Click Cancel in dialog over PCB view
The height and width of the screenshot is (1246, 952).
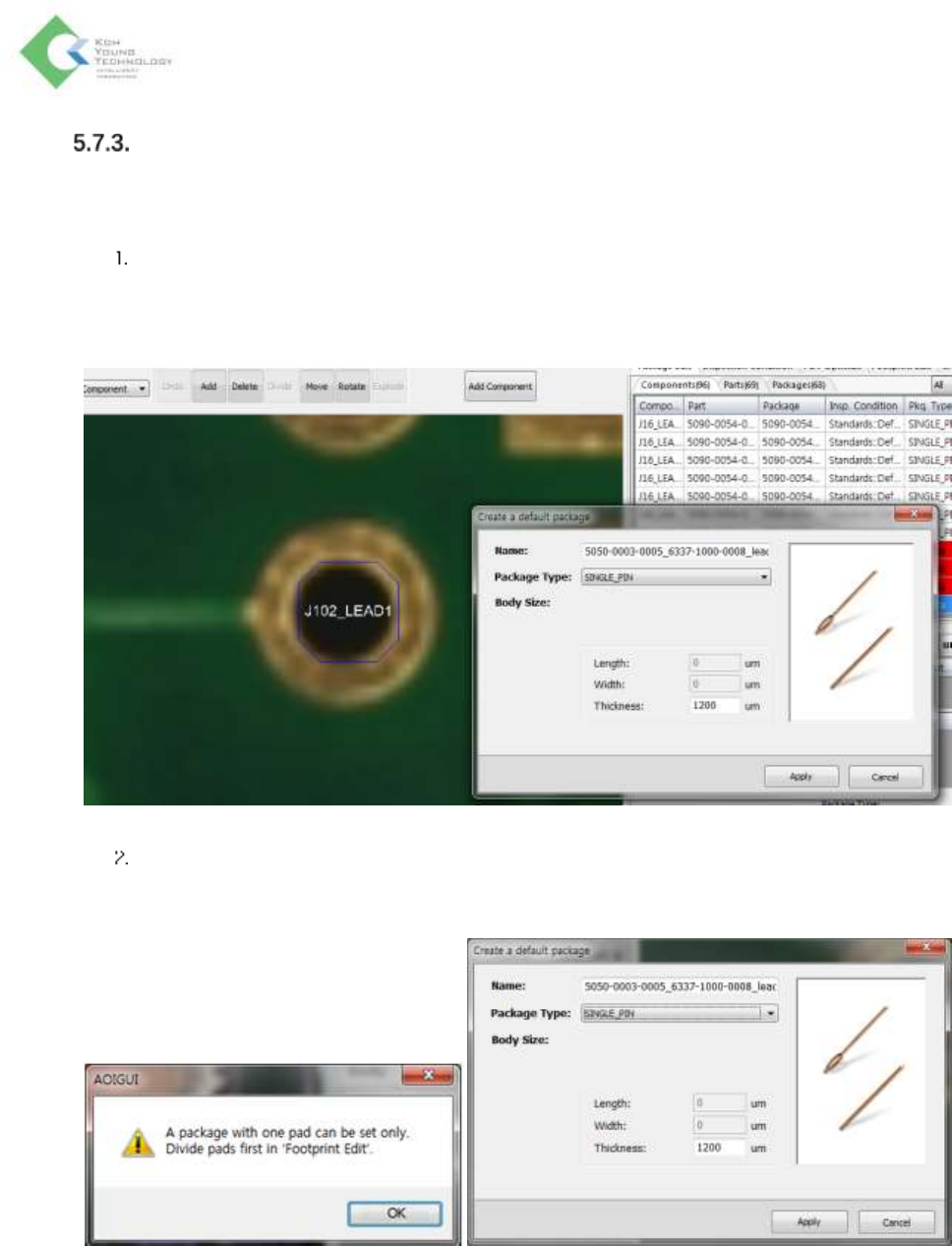(885, 777)
